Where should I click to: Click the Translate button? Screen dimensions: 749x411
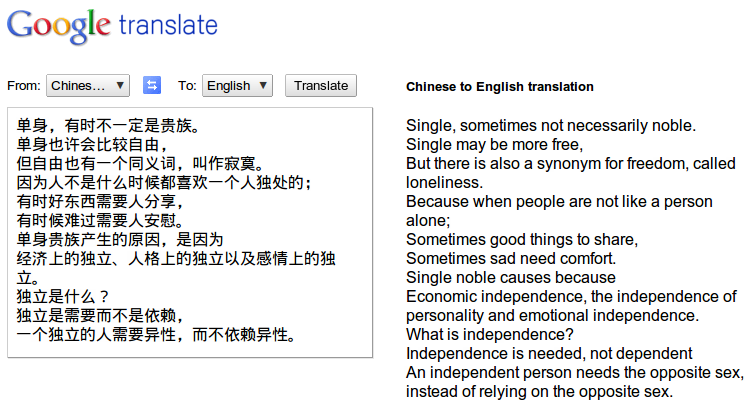(321, 86)
